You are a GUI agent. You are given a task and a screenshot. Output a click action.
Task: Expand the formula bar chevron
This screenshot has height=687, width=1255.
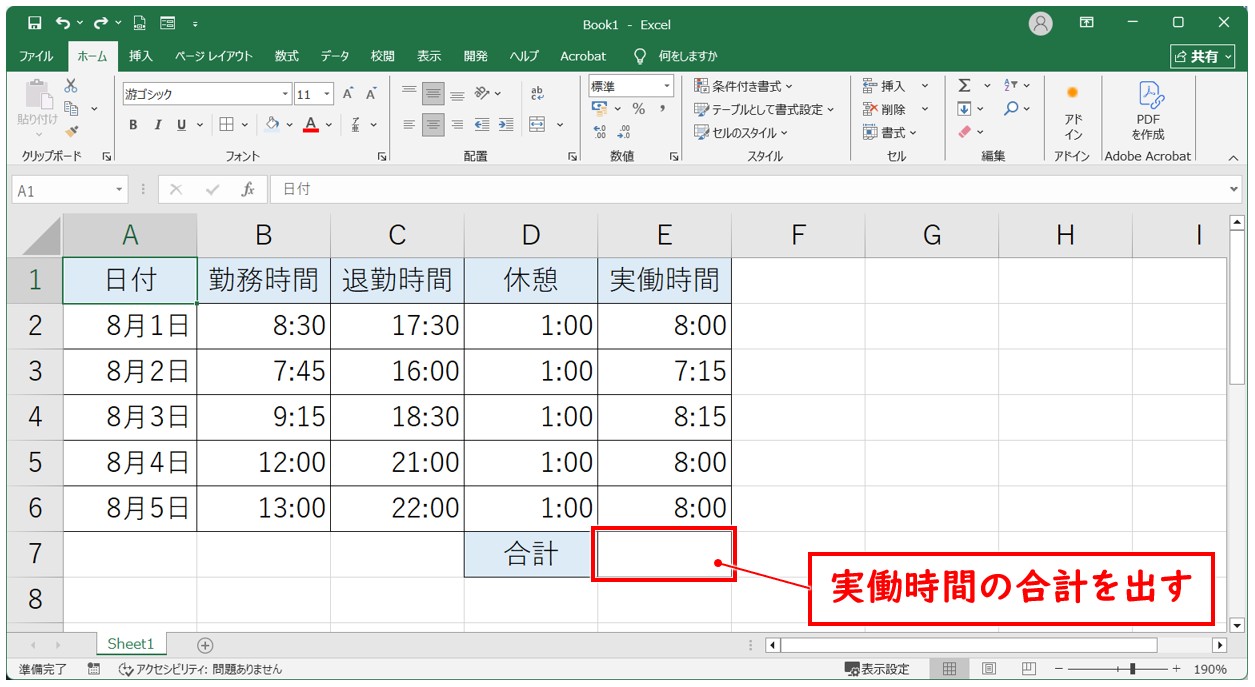pos(1233,189)
